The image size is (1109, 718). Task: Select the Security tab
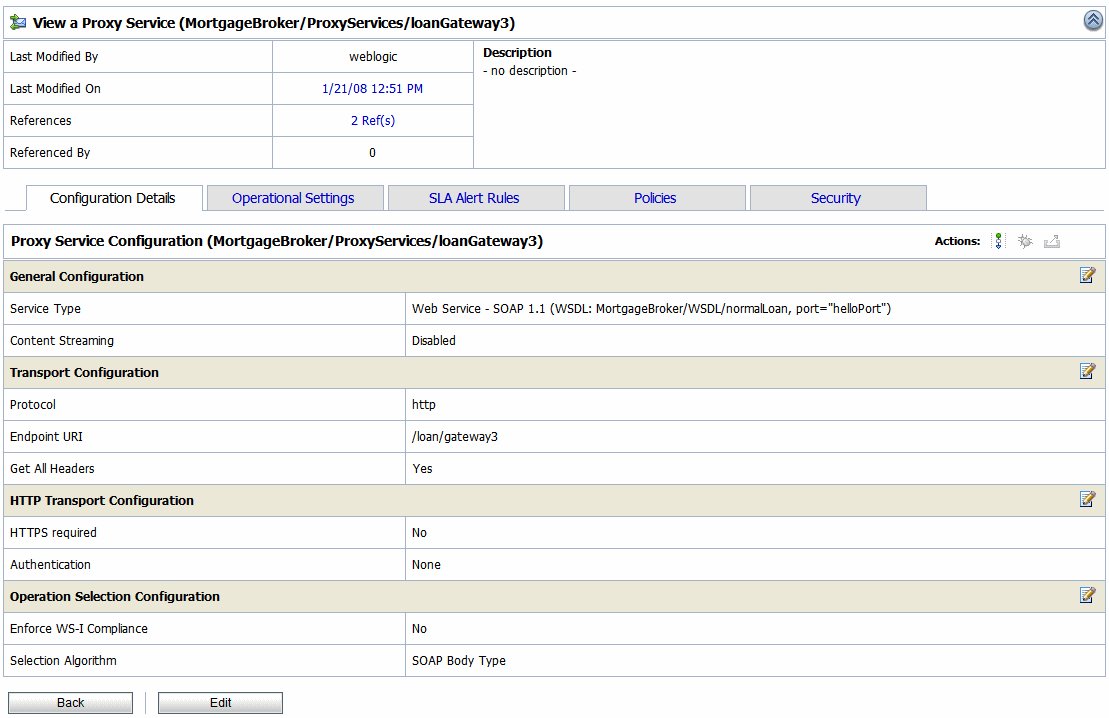(836, 198)
